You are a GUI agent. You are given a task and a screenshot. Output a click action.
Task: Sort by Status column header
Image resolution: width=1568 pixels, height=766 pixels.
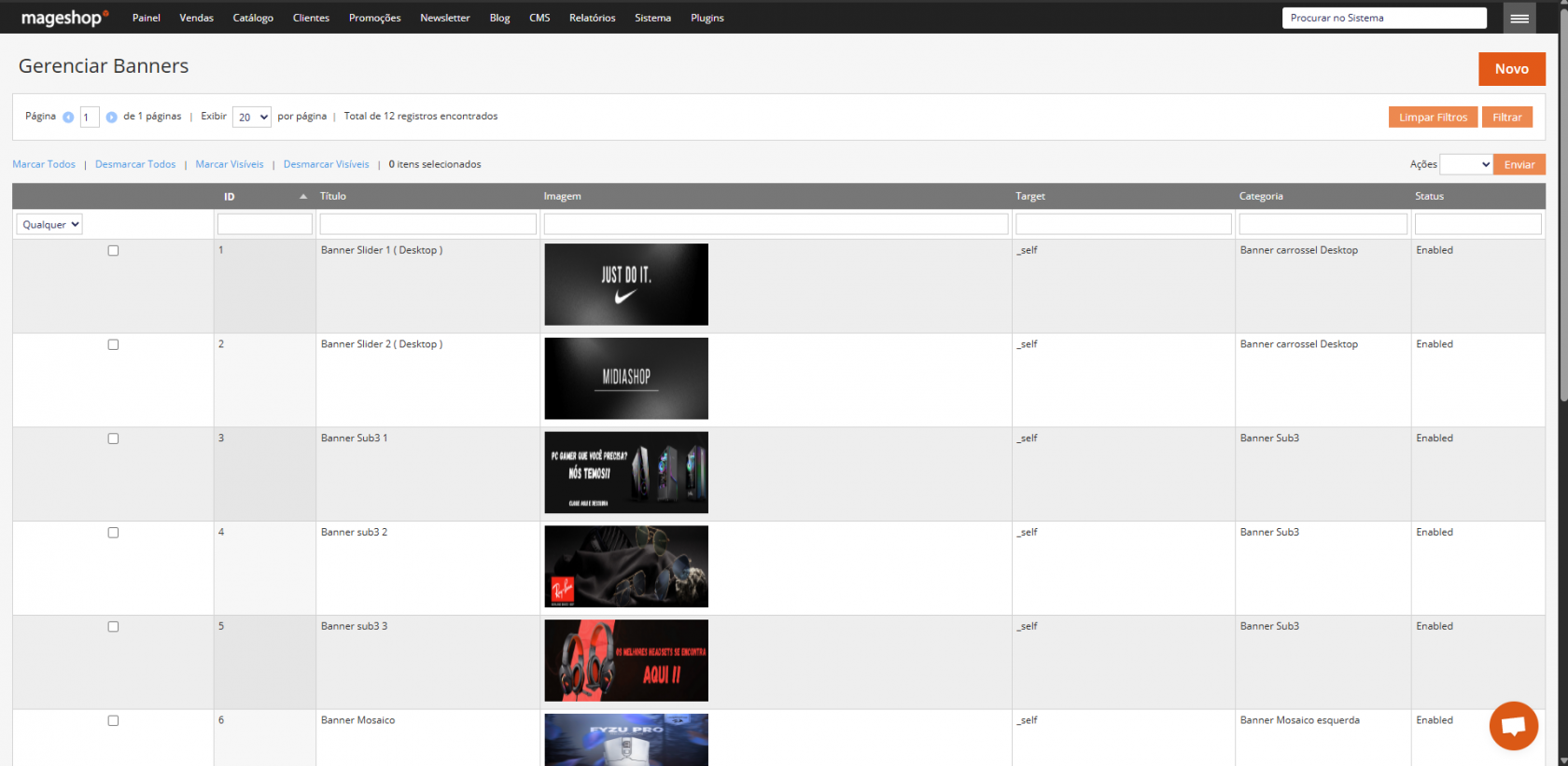click(x=1429, y=196)
